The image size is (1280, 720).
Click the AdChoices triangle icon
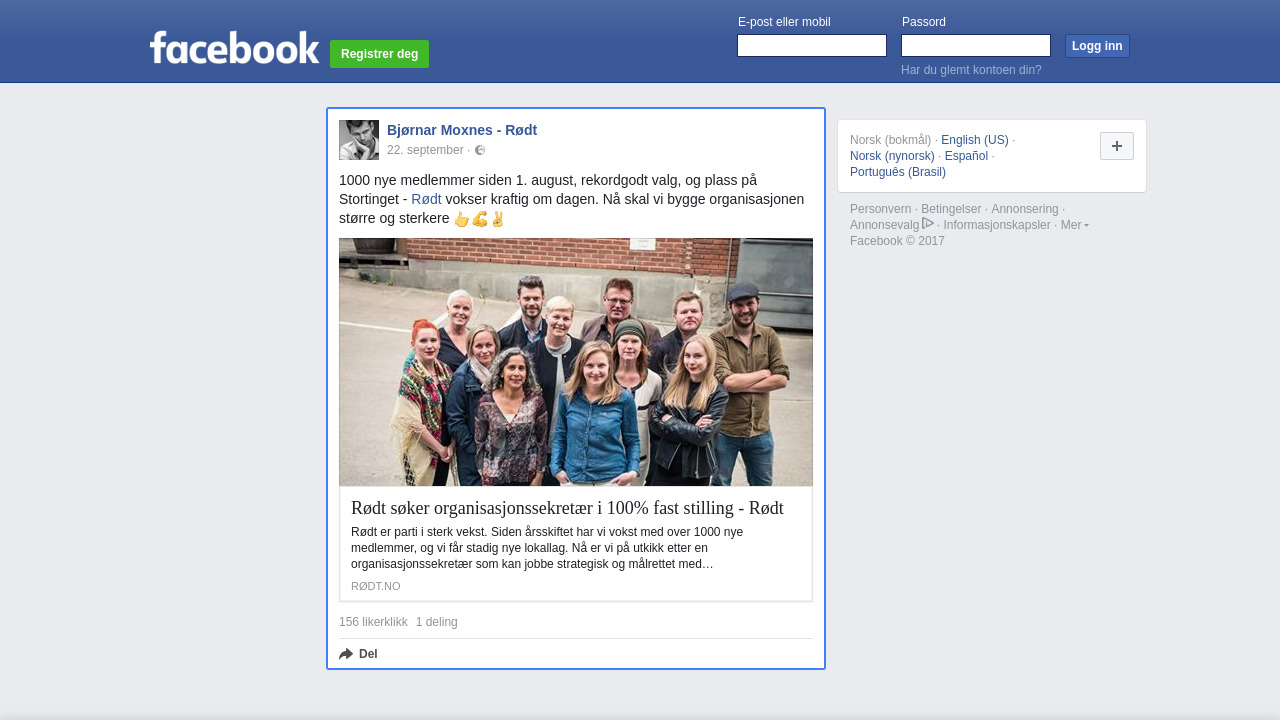[928, 223]
